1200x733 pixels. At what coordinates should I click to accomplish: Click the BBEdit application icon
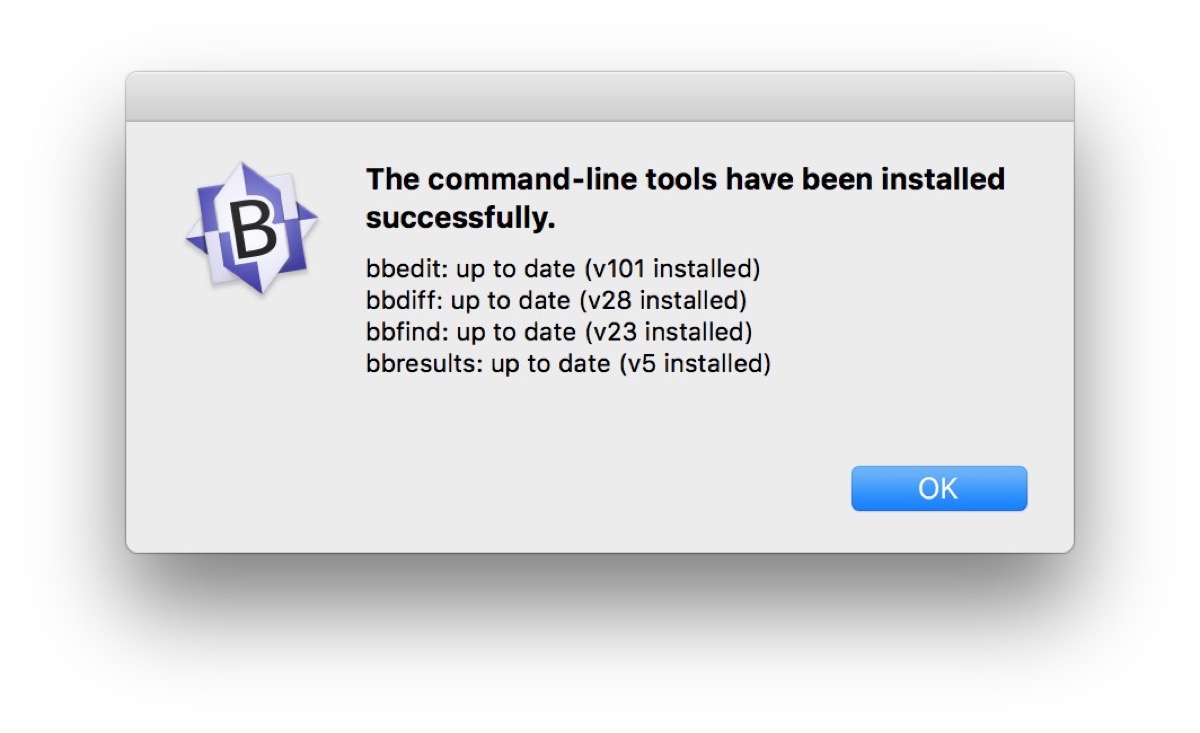coord(252,227)
